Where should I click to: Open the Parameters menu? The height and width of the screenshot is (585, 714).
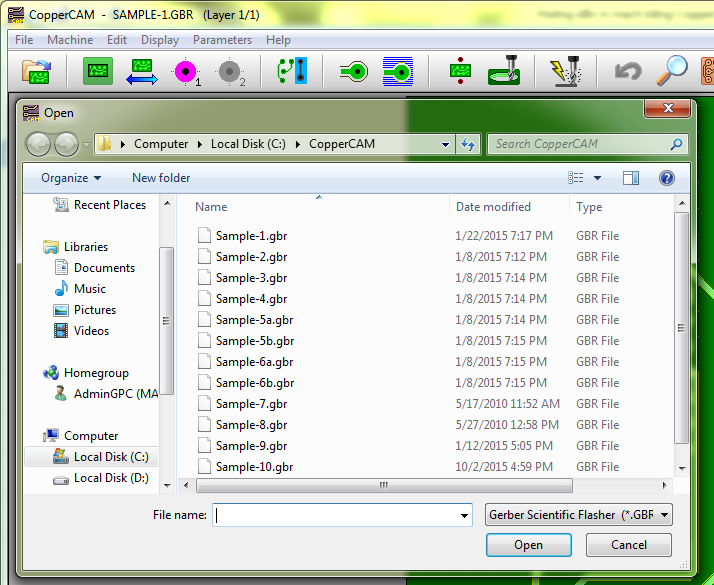coord(222,40)
